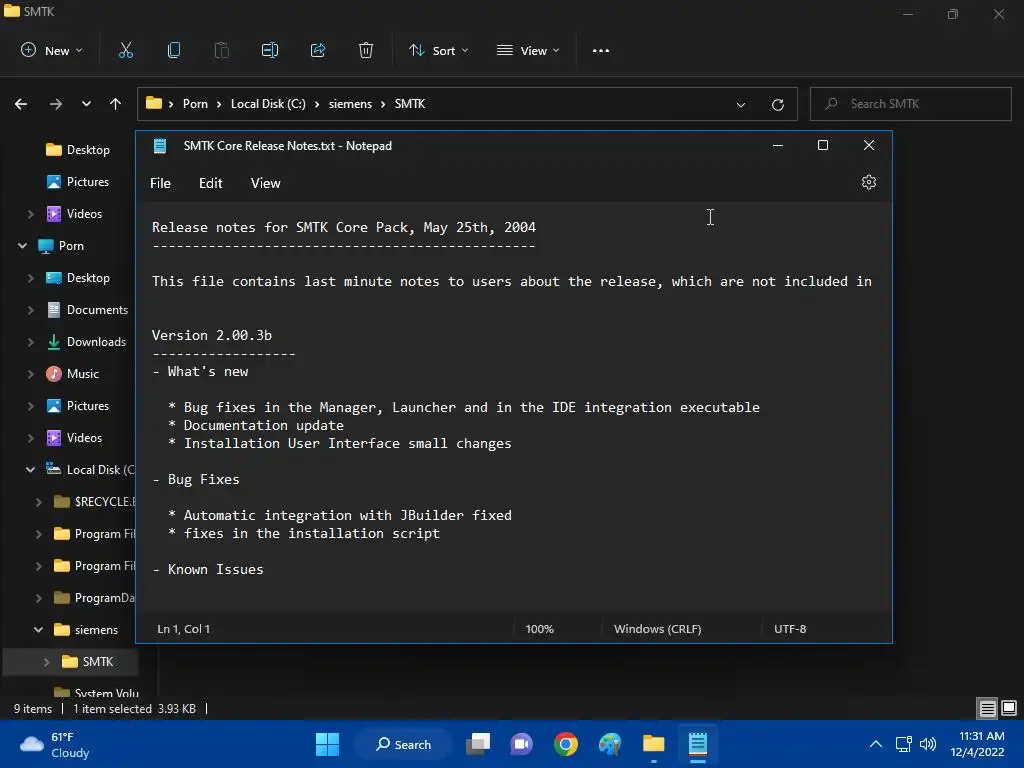Show hidden system tray icons
Viewport: 1024px width, 768px height.
[x=876, y=744]
